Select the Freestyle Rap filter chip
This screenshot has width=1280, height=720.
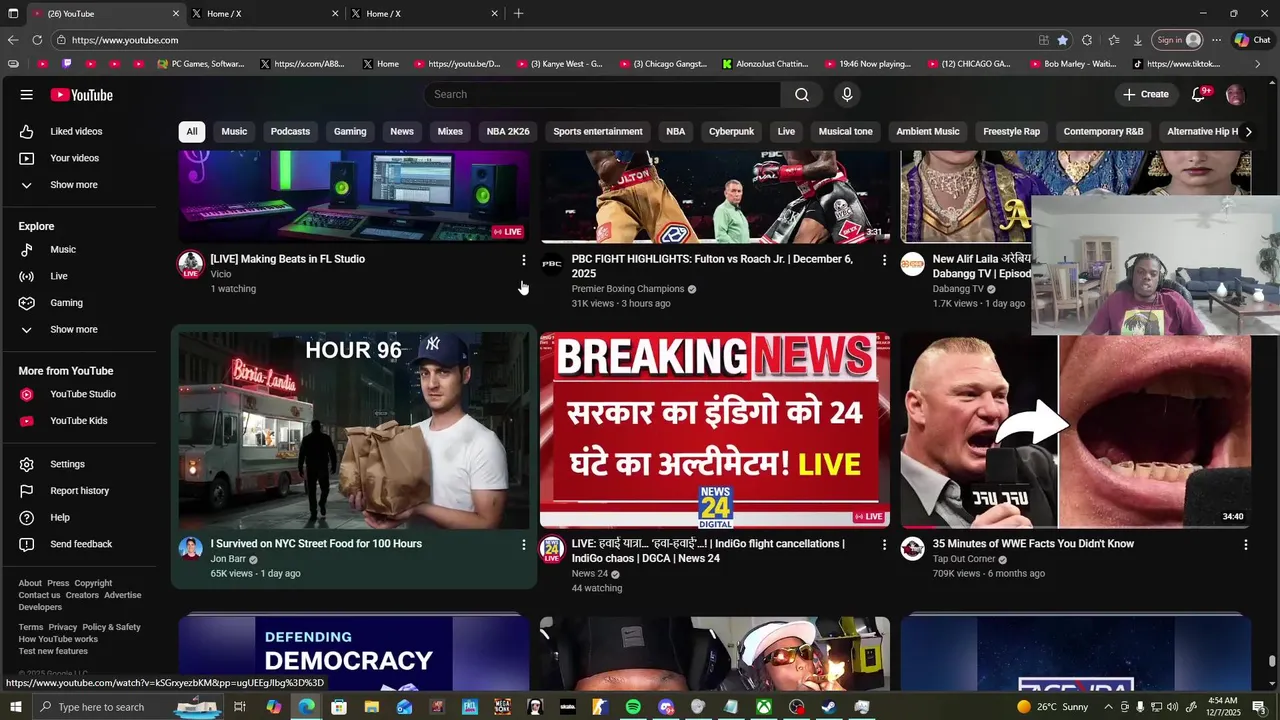tap(1011, 132)
